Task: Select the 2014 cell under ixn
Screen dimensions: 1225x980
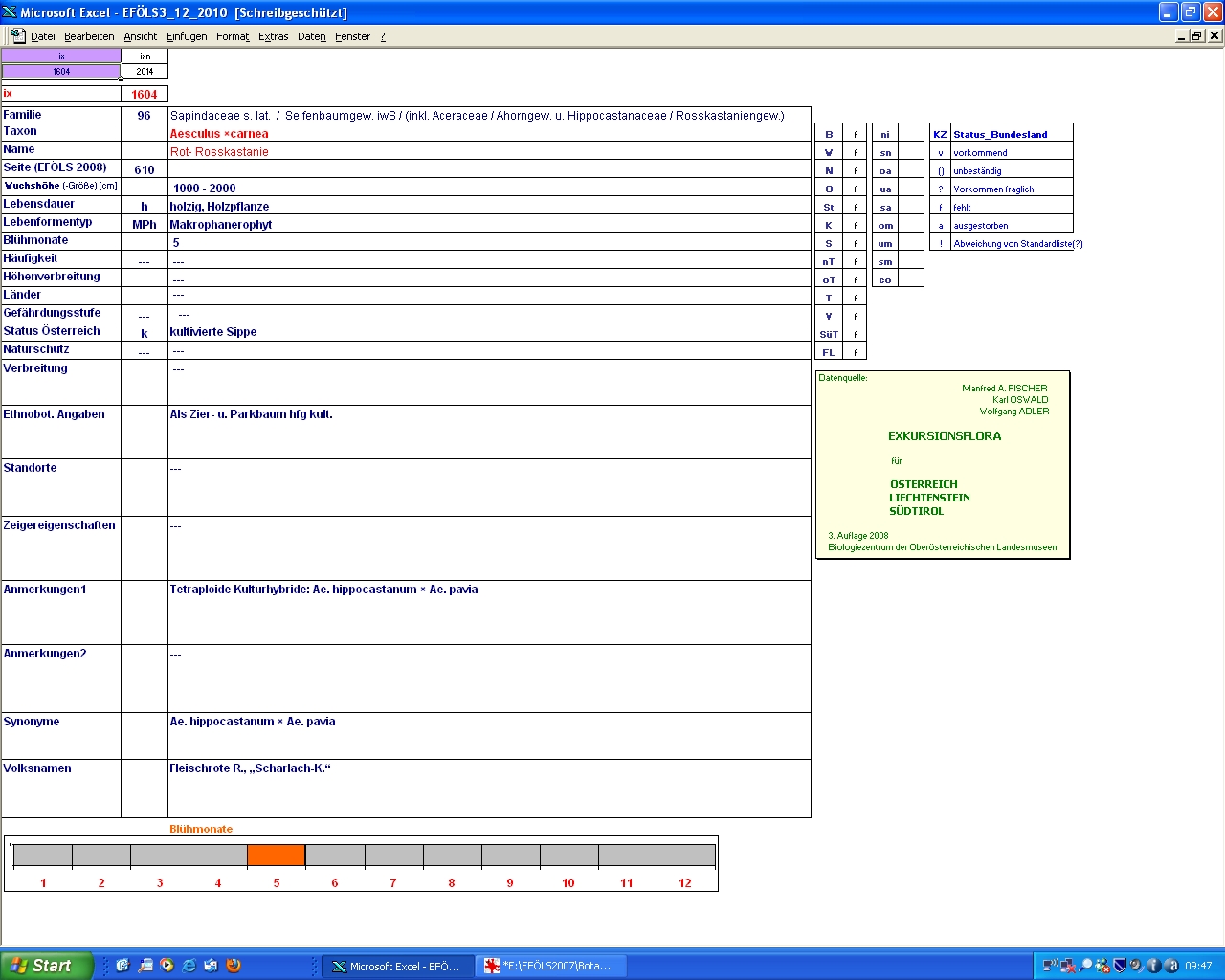Action: [x=145, y=72]
